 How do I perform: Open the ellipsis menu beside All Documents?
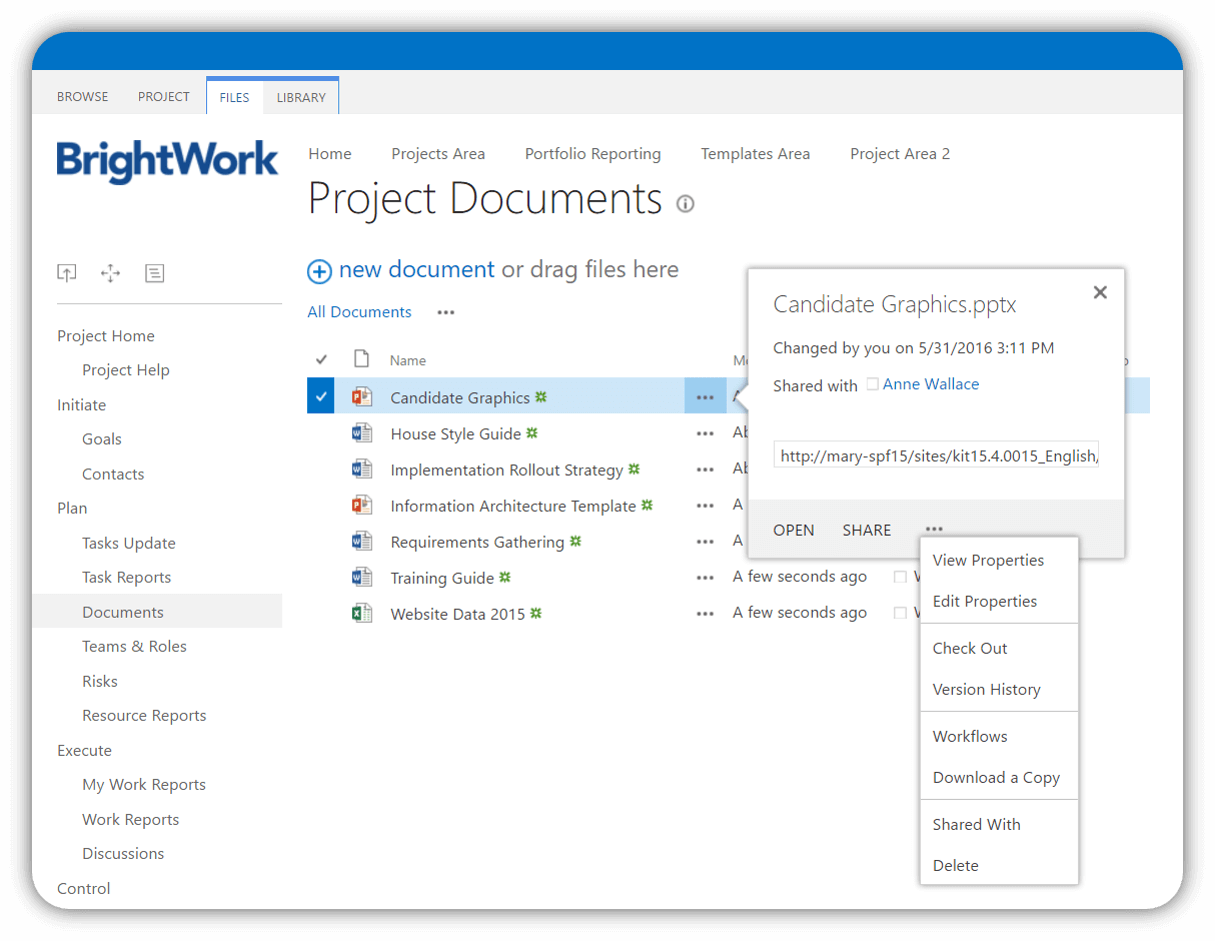[445, 312]
